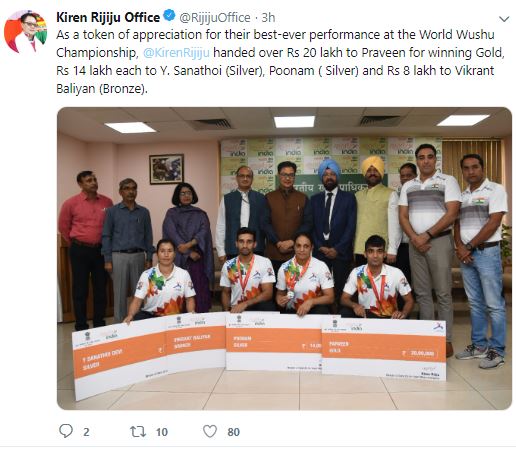The image size is (516, 452).
Task: Open the 3h timestamp link
Action: (268, 18)
